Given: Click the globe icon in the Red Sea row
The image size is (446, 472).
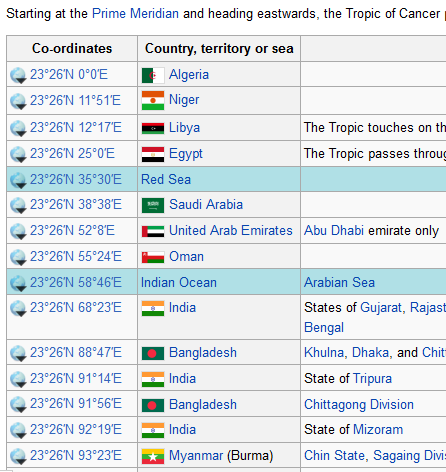Looking at the screenshot, I should pyautogui.click(x=18, y=180).
